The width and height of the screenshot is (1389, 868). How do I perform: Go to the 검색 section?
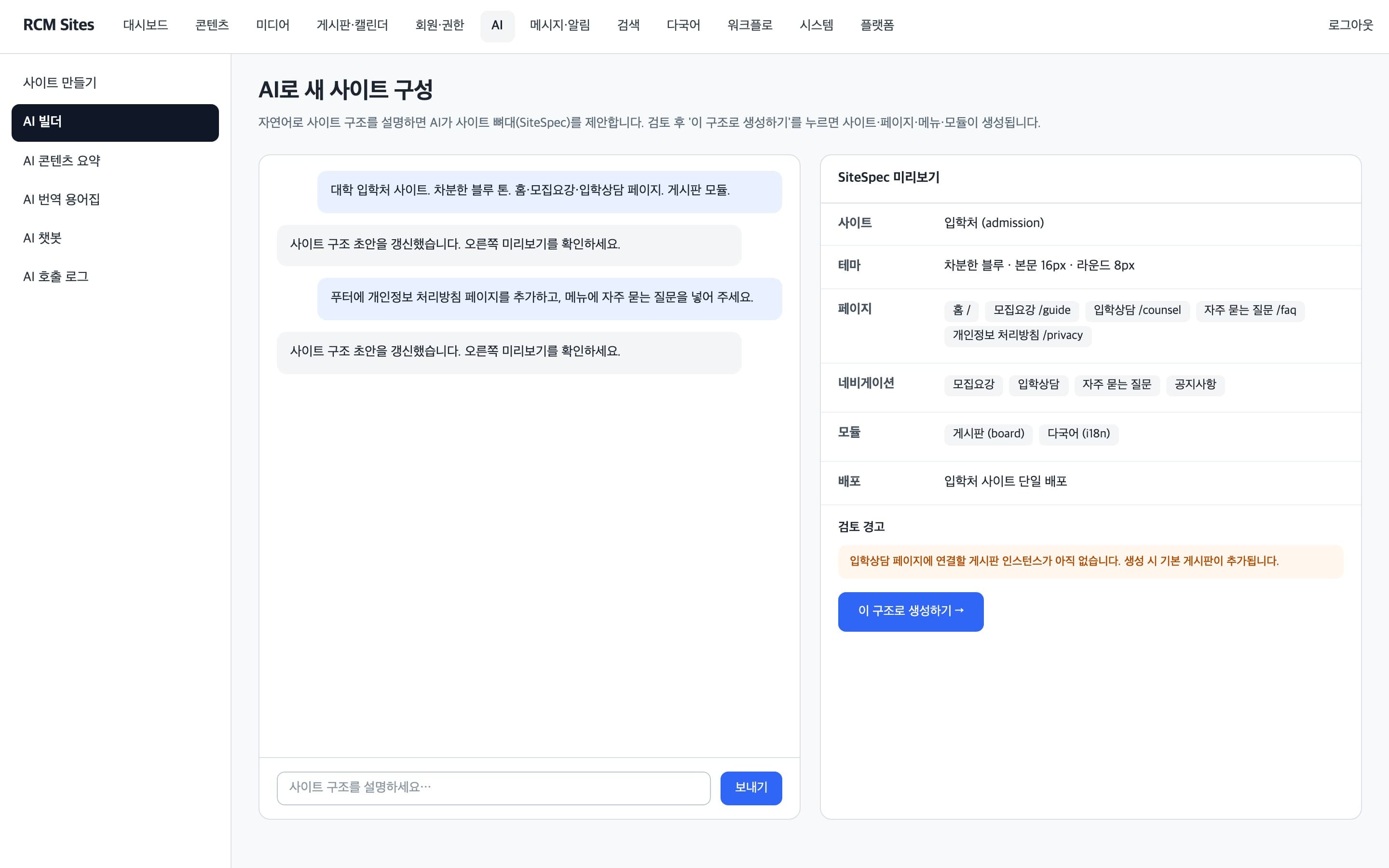pos(628,25)
